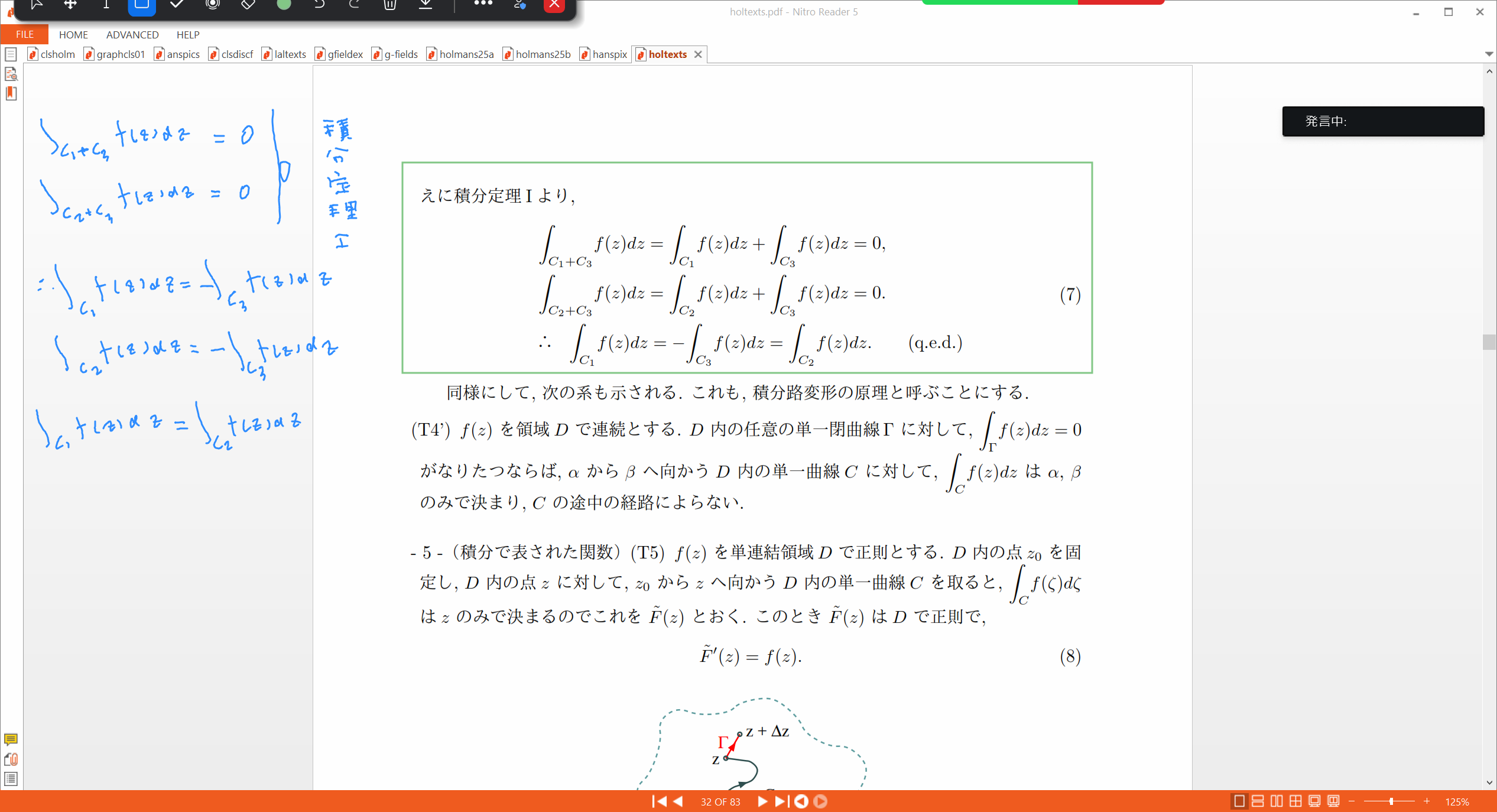The height and width of the screenshot is (812, 1497).
Task: Switch to two-page side-by-side view mode
Action: pyautogui.click(x=1277, y=801)
